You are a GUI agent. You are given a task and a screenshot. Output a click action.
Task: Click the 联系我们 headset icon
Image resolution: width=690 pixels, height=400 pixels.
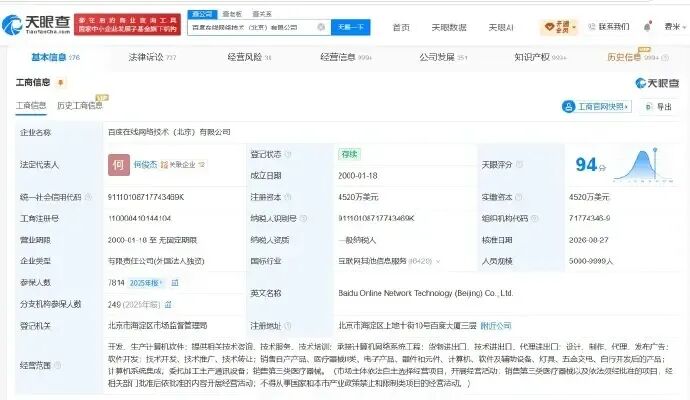click(592, 27)
